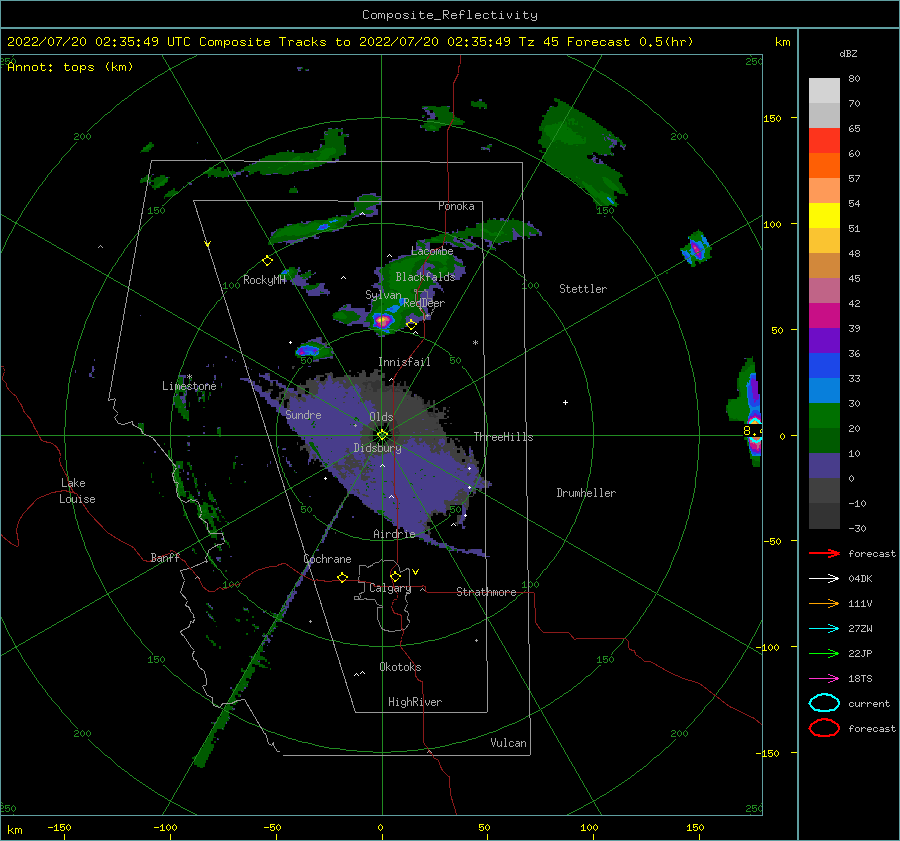Click the intense storm cell near Sylvan
This screenshot has height=841, width=900.
coord(383,320)
